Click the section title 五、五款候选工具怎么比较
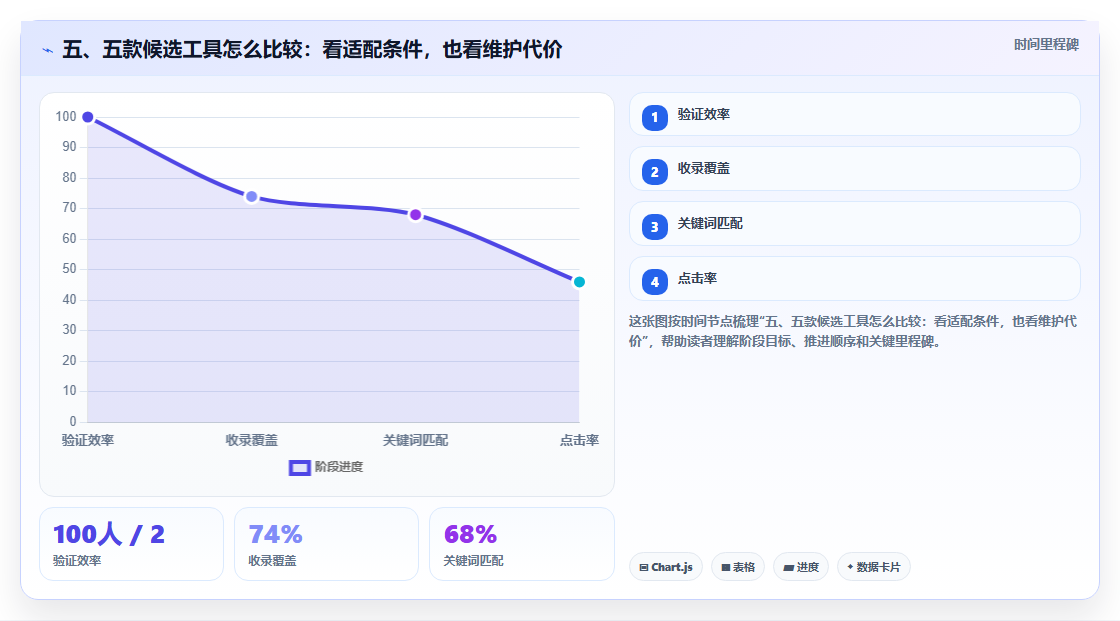 point(312,49)
